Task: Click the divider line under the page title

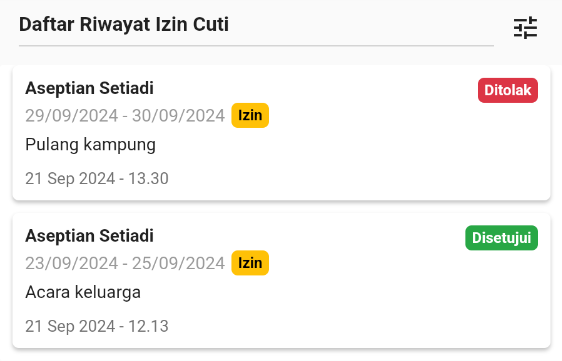Action: pyautogui.click(x=256, y=46)
